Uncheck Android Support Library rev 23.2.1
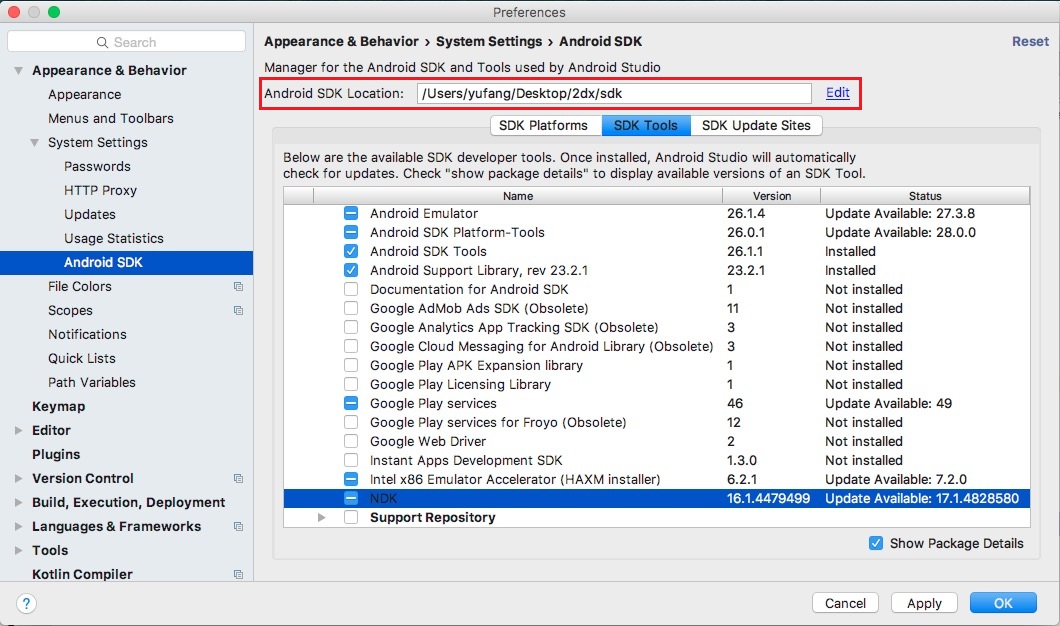Viewport: 1060px width, 626px height. pos(351,270)
